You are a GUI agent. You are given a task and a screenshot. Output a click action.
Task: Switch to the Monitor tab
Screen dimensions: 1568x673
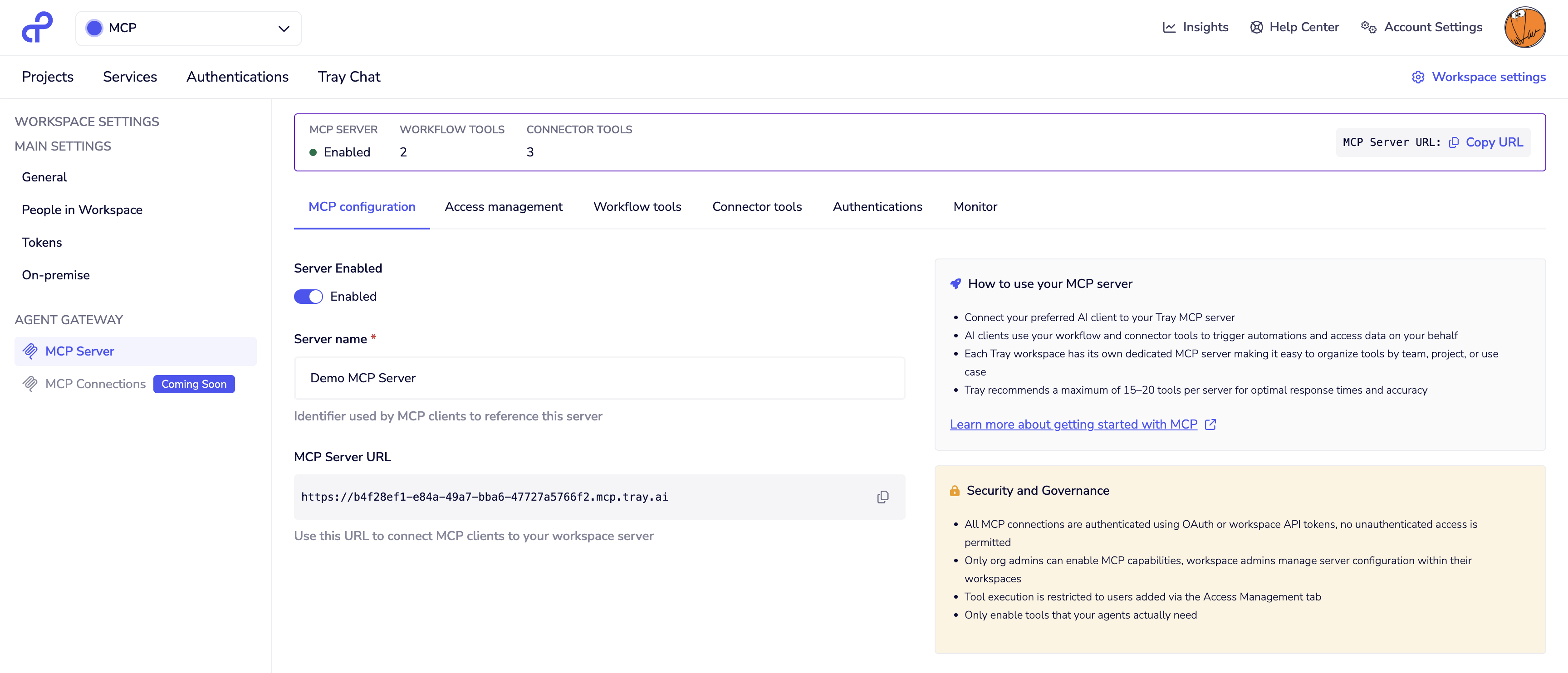(x=975, y=207)
